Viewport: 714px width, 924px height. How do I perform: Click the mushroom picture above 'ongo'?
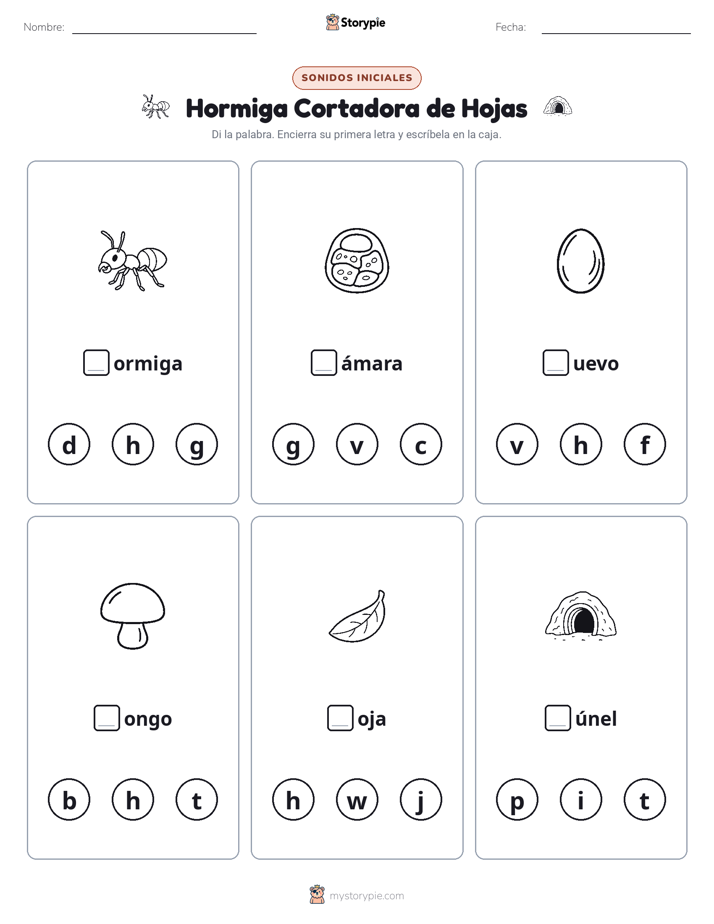(x=133, y=616)
